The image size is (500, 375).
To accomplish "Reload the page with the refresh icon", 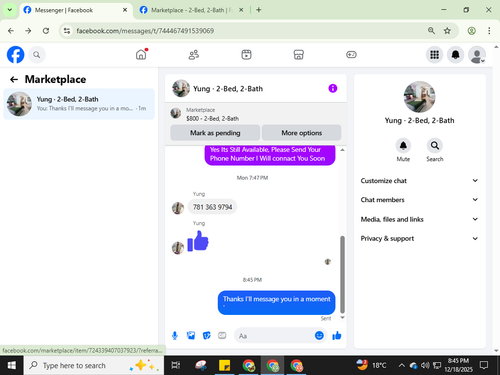I will point(46,31).
